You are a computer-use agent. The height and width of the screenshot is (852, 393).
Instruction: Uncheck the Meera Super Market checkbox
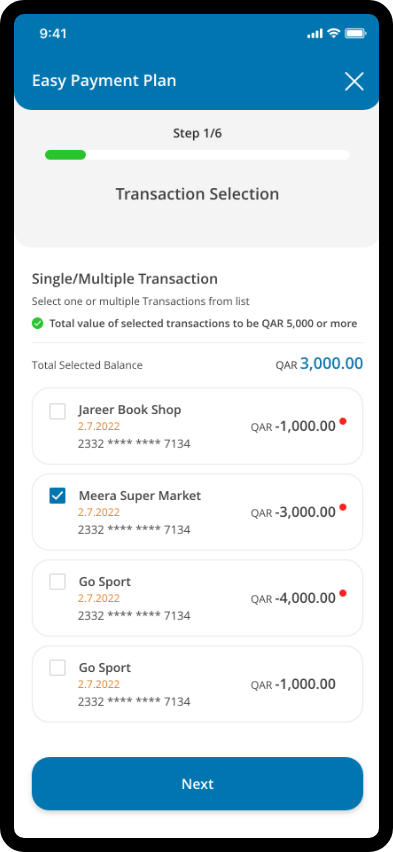pos(58,496)
